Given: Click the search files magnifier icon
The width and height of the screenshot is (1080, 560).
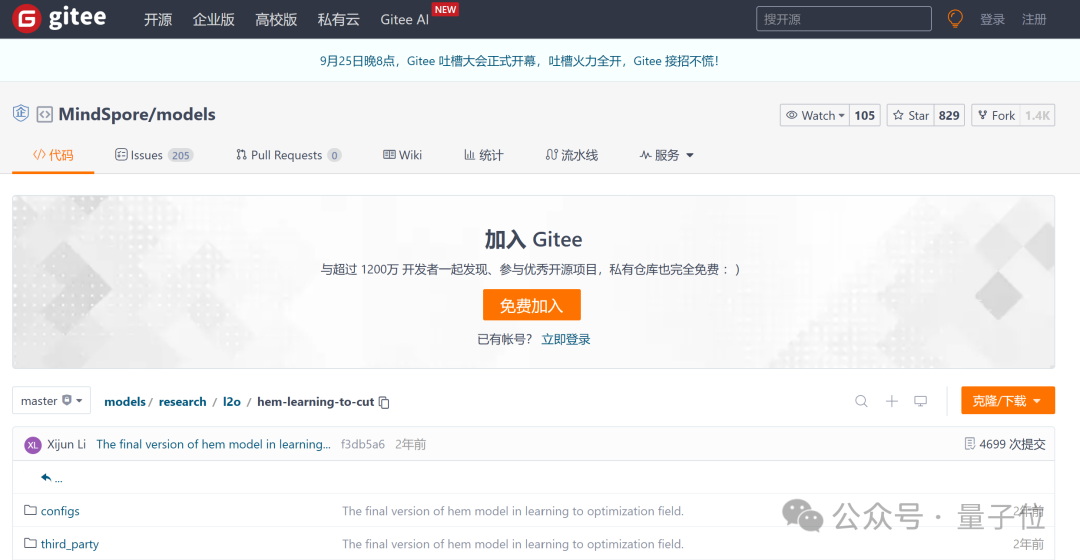Looking at the screenshot, I should [861, 401].
